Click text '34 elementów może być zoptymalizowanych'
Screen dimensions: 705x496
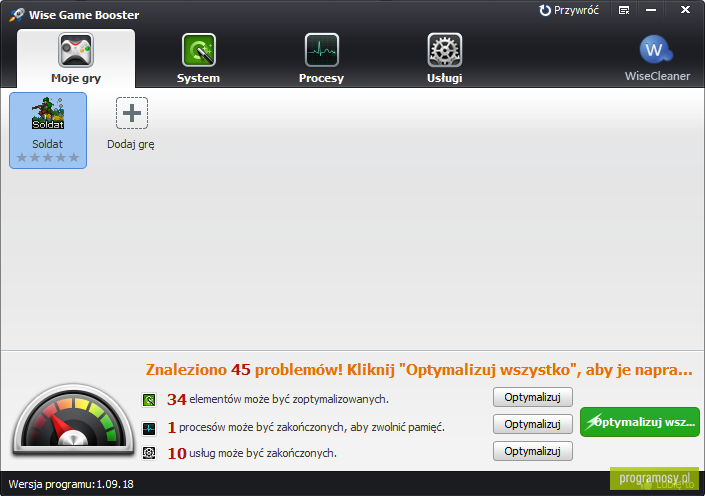click(278, 399)
